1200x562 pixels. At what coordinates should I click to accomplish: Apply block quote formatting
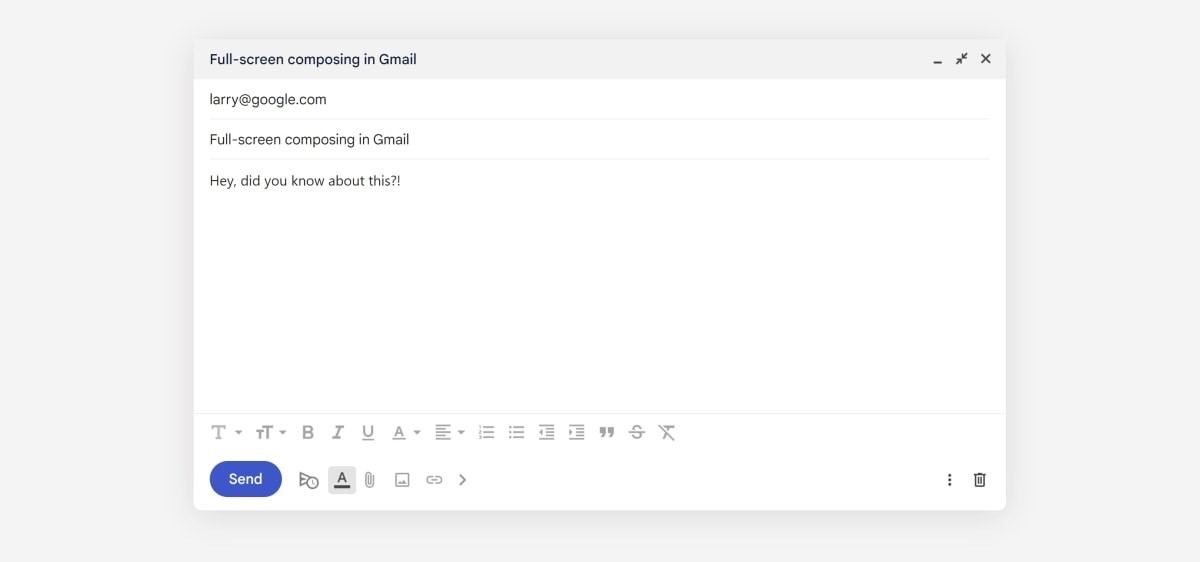(x=606, y=433)
